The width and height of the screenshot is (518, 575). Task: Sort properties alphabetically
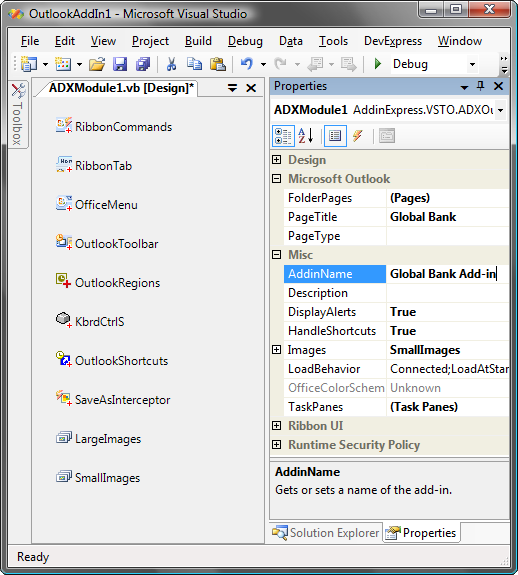click(306, 136)
